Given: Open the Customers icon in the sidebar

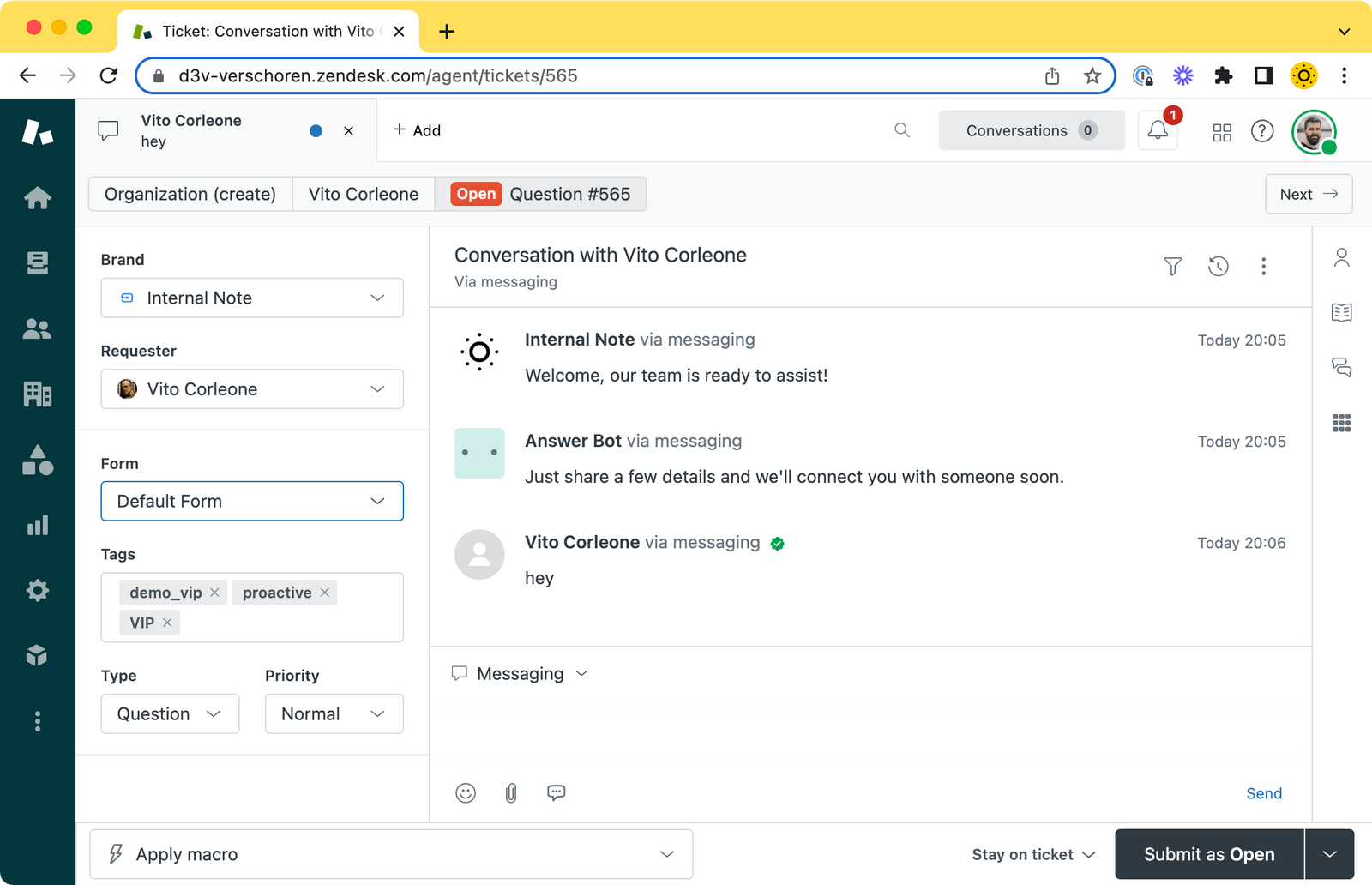Looking at the screenshot, I should [x=37, y=328].
